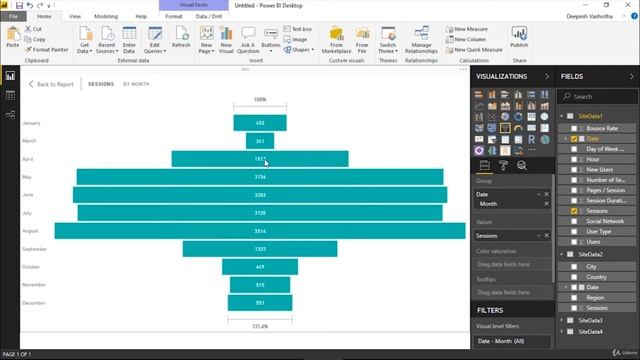Switch to Data view in sidebar

click(x=10, y=96)
